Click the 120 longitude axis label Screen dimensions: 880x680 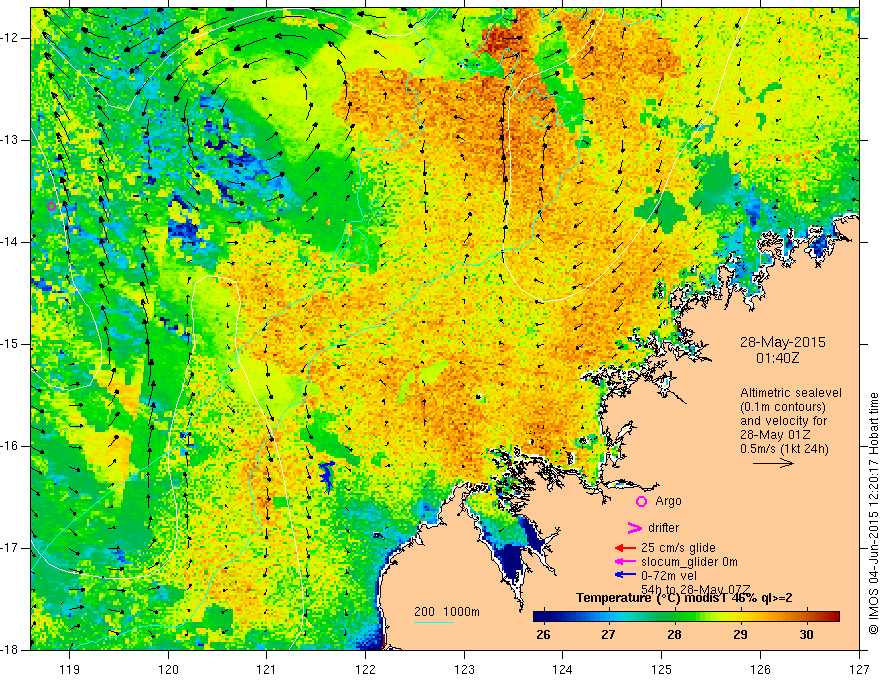click(168, 669)
